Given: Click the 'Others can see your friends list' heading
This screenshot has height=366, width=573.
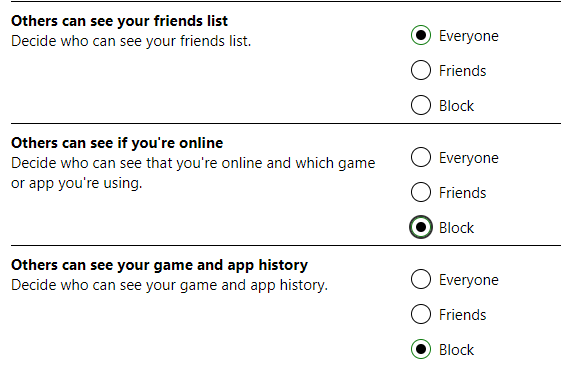Looking at the screenshot, I should pos(119,21).
